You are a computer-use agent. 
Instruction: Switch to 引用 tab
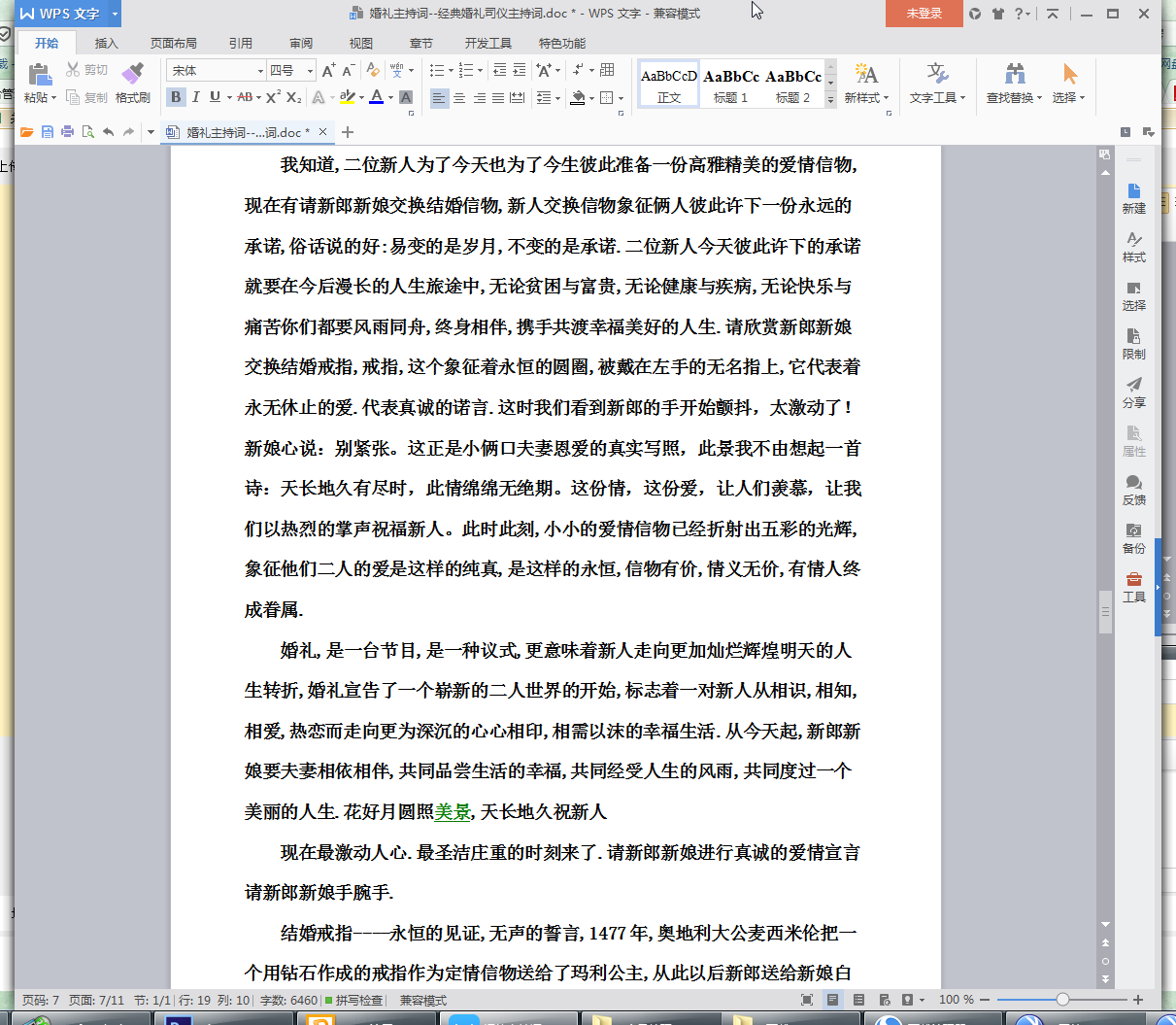240,43
